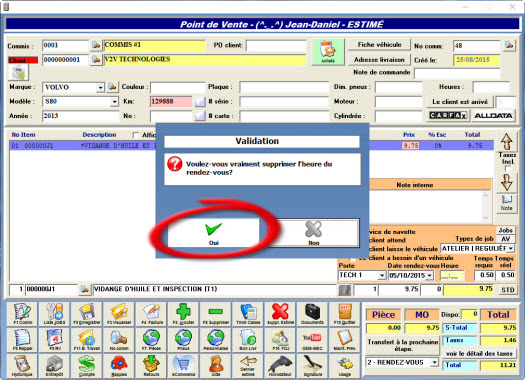Screen dimensions: 525x380
Task: Open F9 RV calendar icon
Action: (x=54, y=340)
